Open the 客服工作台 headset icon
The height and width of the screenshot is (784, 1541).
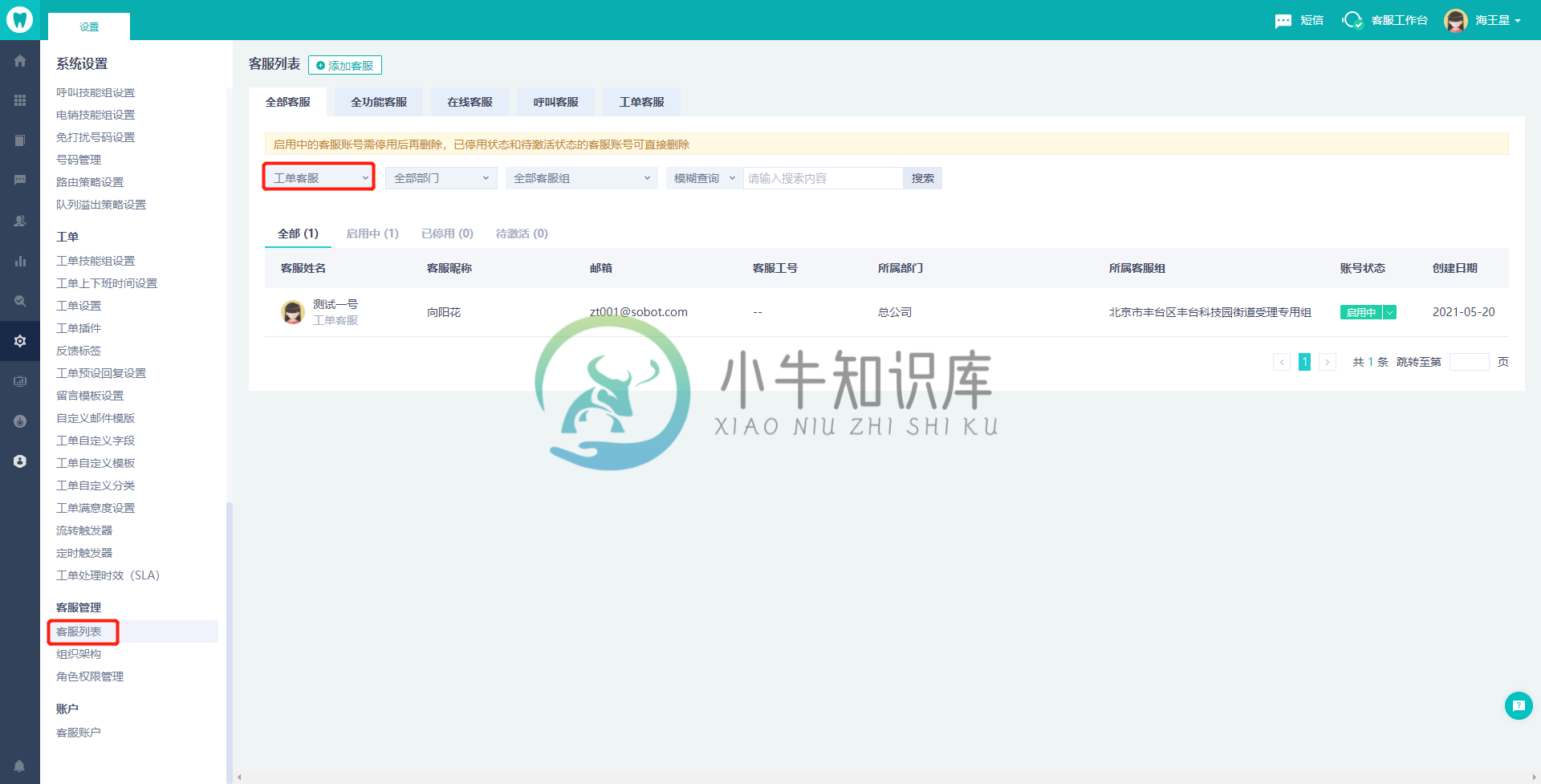pyautogui.click(x=1352, y=20)
